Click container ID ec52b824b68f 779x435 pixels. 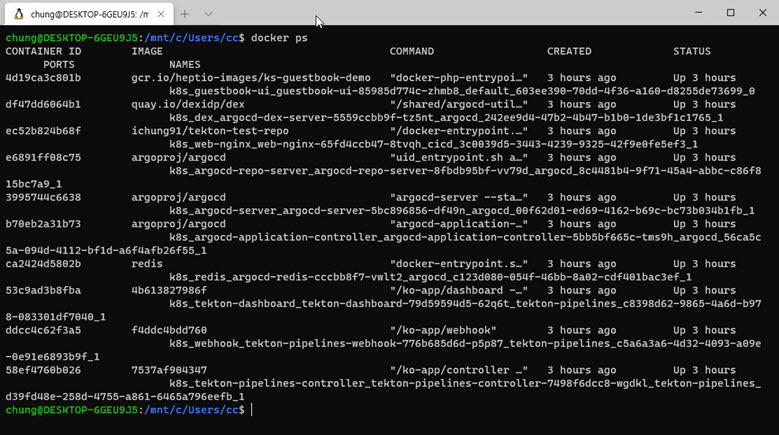(43, 131)
